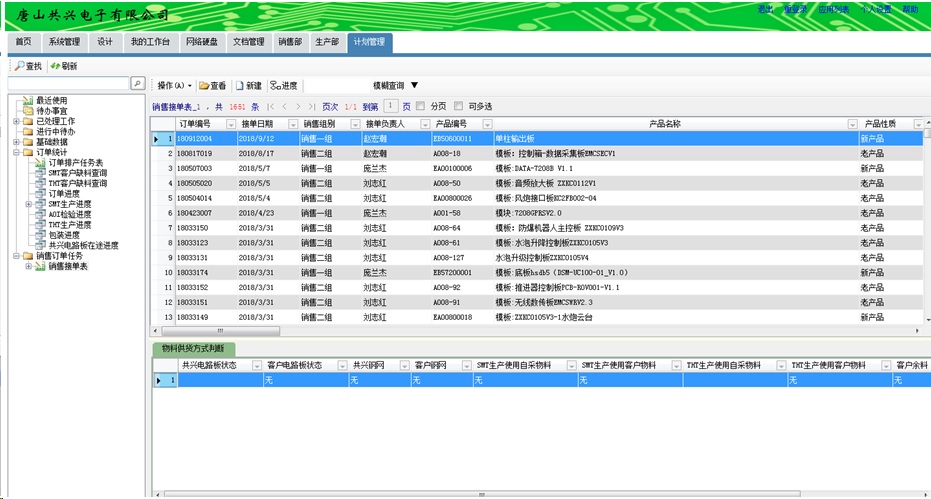The image size is (931, 499).
Task: Open the 系统管理 tab
Action: [64, 42]
